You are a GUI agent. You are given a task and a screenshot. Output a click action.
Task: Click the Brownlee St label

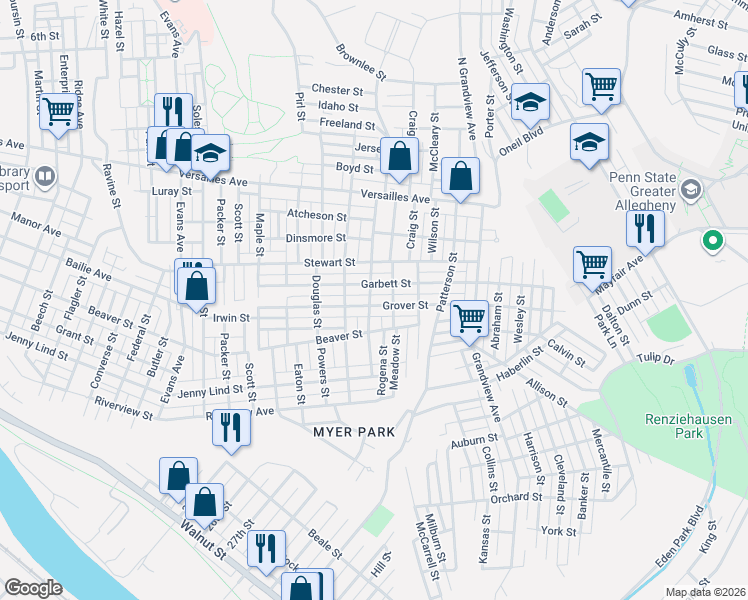click(x=361, y=62)
